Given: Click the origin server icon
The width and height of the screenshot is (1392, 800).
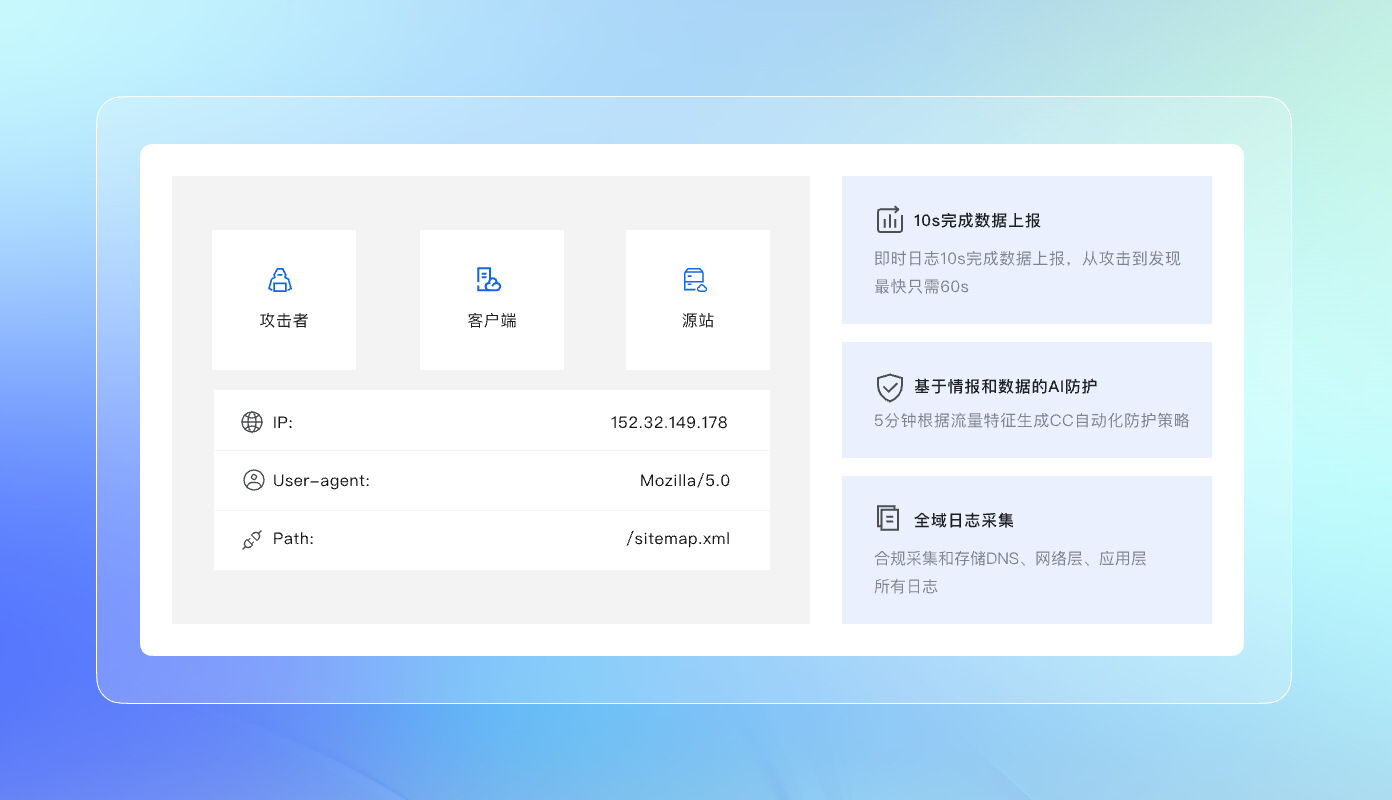Looking at the screenshot, I should (x=695, y=280).
